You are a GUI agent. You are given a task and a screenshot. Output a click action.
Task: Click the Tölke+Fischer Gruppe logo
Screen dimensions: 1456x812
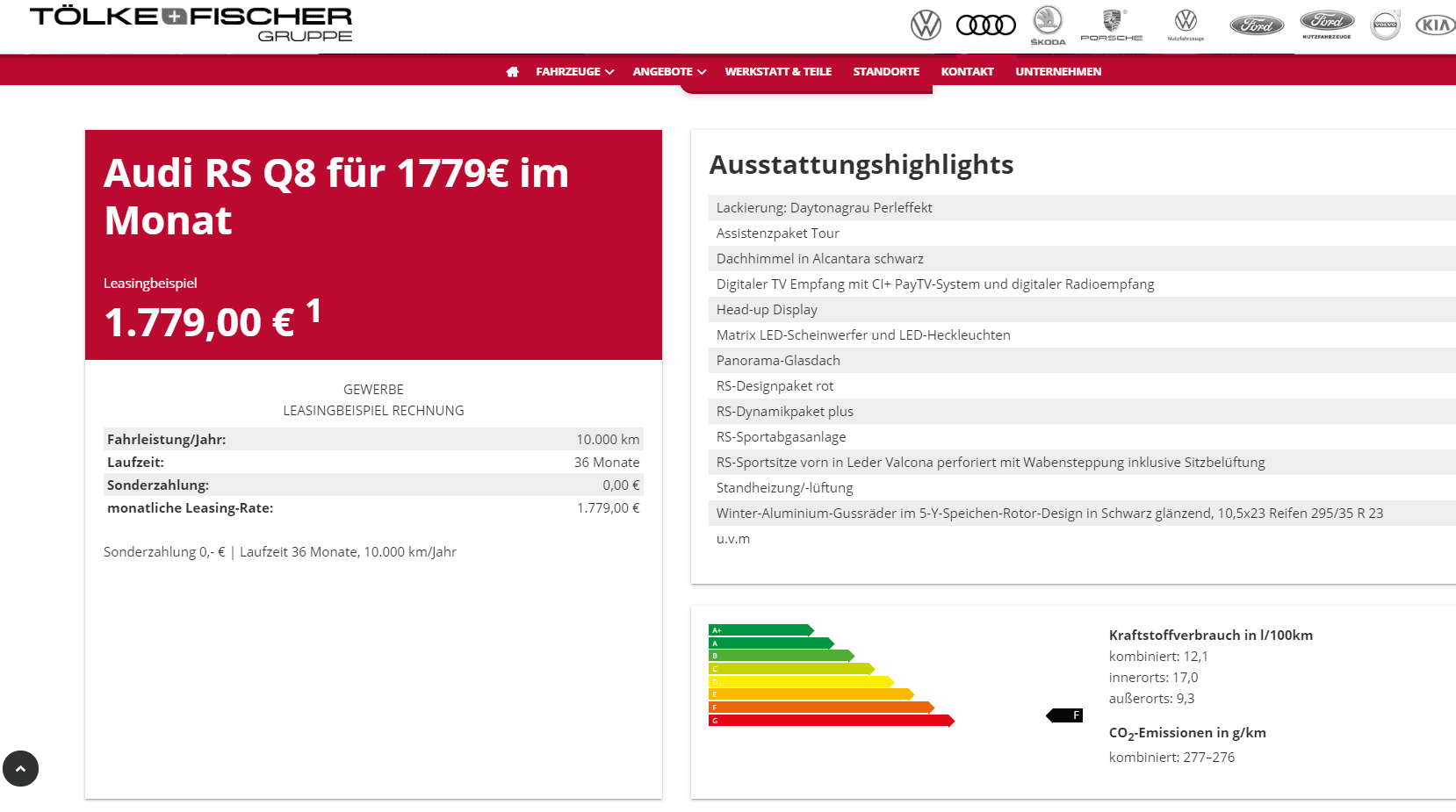(x=191, y=24)
